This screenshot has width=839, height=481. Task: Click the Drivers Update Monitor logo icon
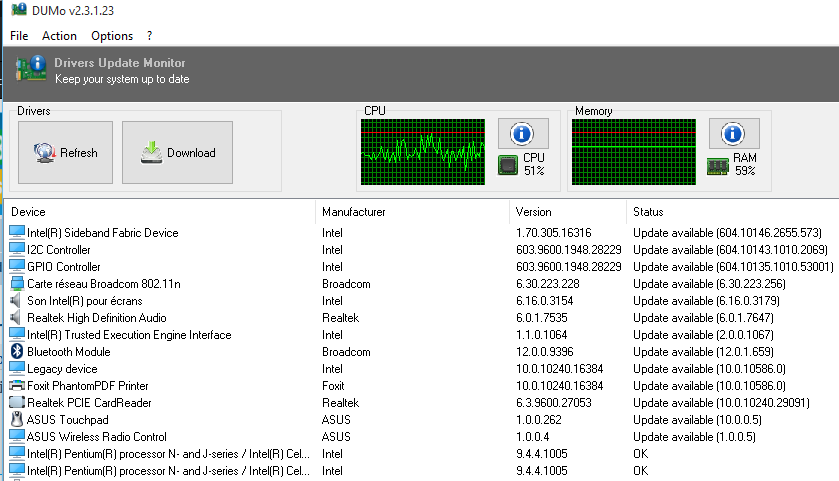(x=31, y=68)
